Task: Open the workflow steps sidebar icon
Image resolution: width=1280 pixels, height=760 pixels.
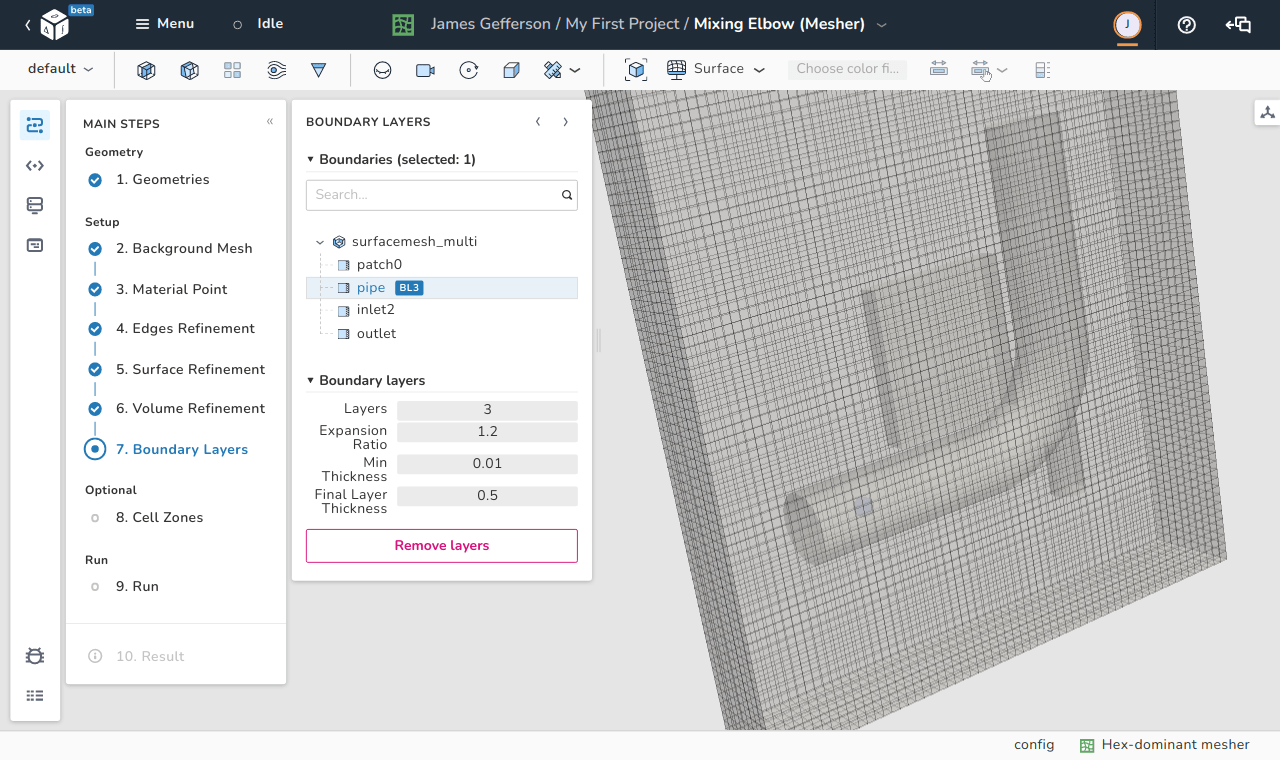Action: tap(35, 125)
